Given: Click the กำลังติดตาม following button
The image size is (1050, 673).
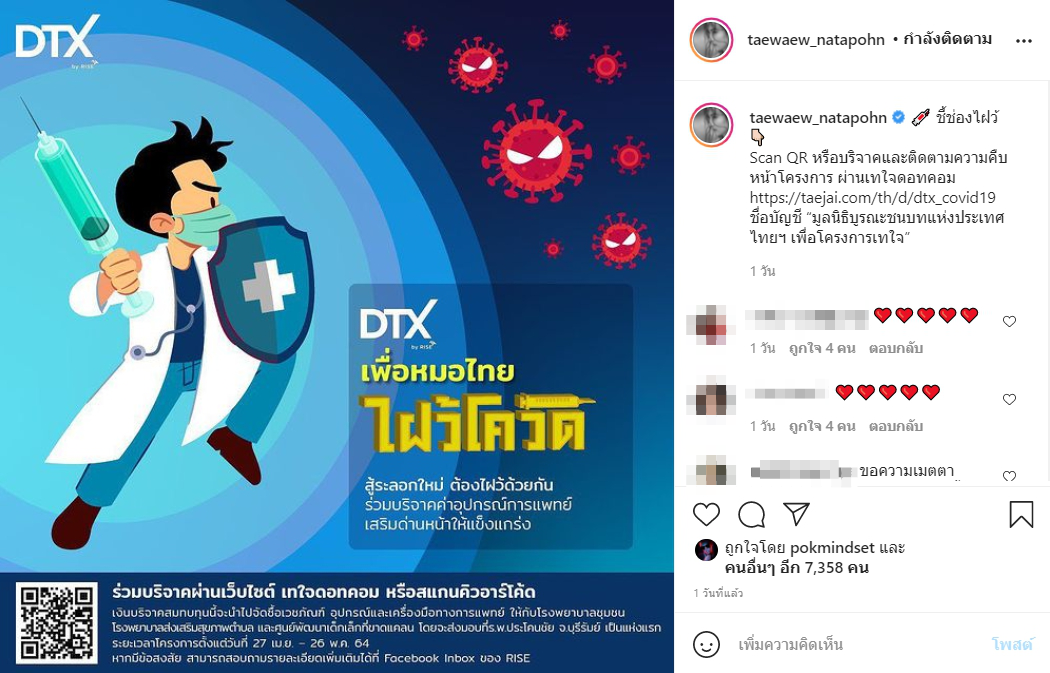Looking at the screenshot, I should click(948, 40).
